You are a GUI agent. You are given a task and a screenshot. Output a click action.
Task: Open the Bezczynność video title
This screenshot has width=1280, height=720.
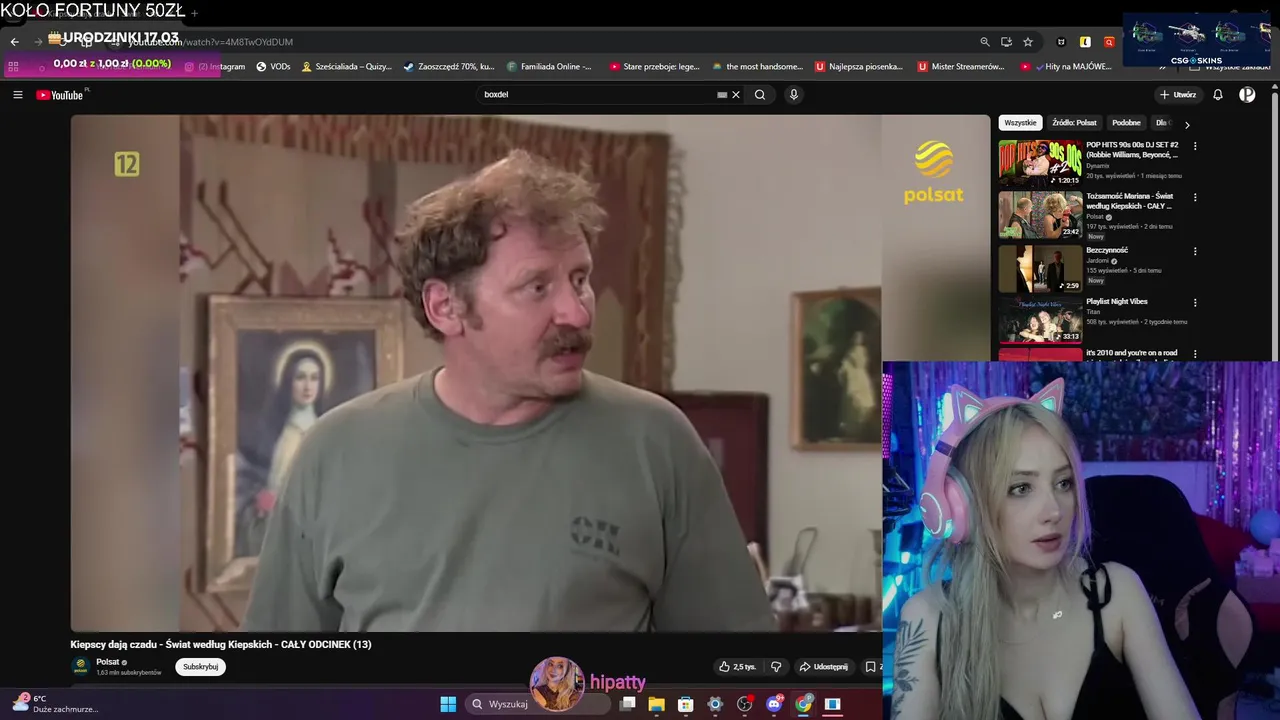pyautogui.click(x=1107, y=250)
